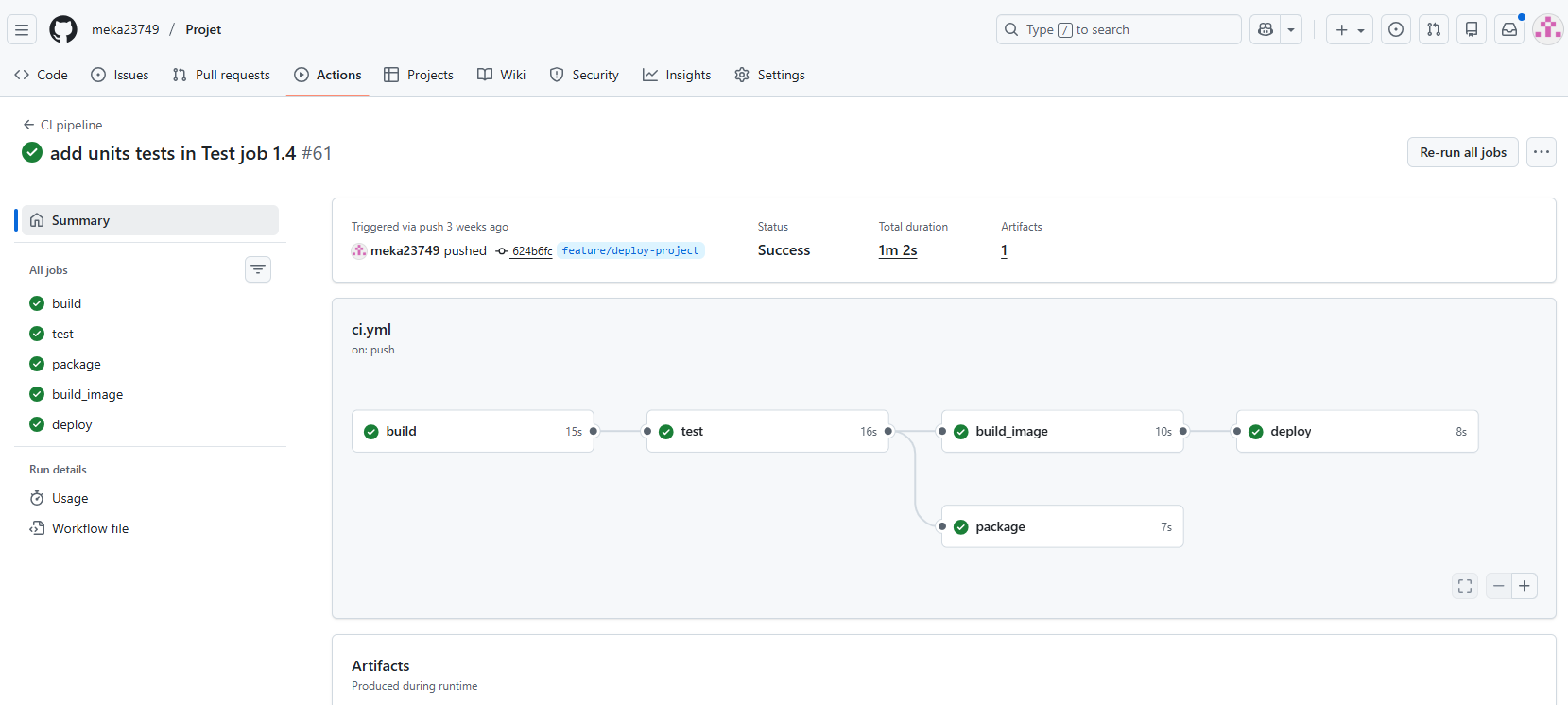Open the package job in sidebar
This screenshot has width=1568, height=705.
150,364
